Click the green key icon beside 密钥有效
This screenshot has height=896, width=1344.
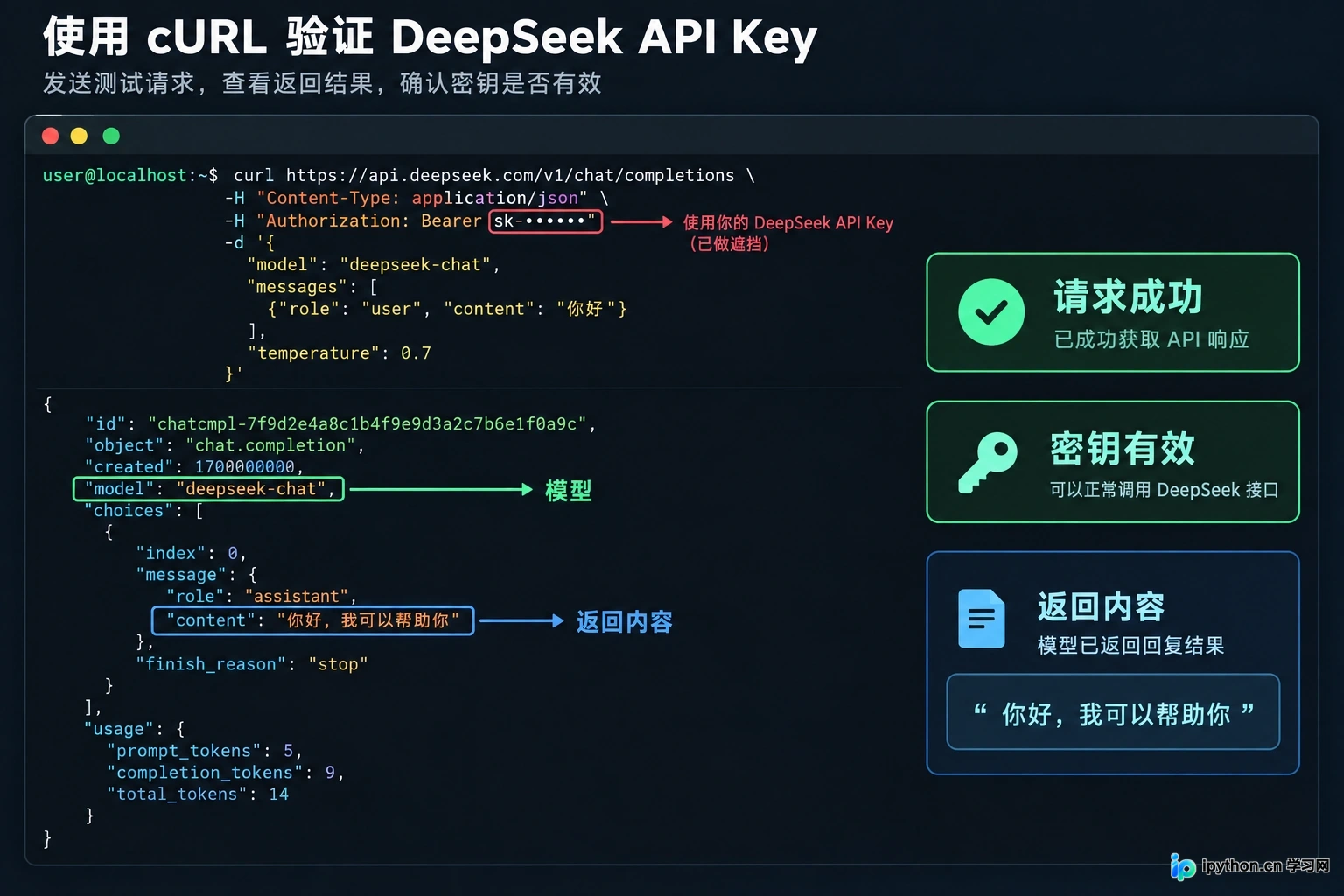(x=989, y=462)
